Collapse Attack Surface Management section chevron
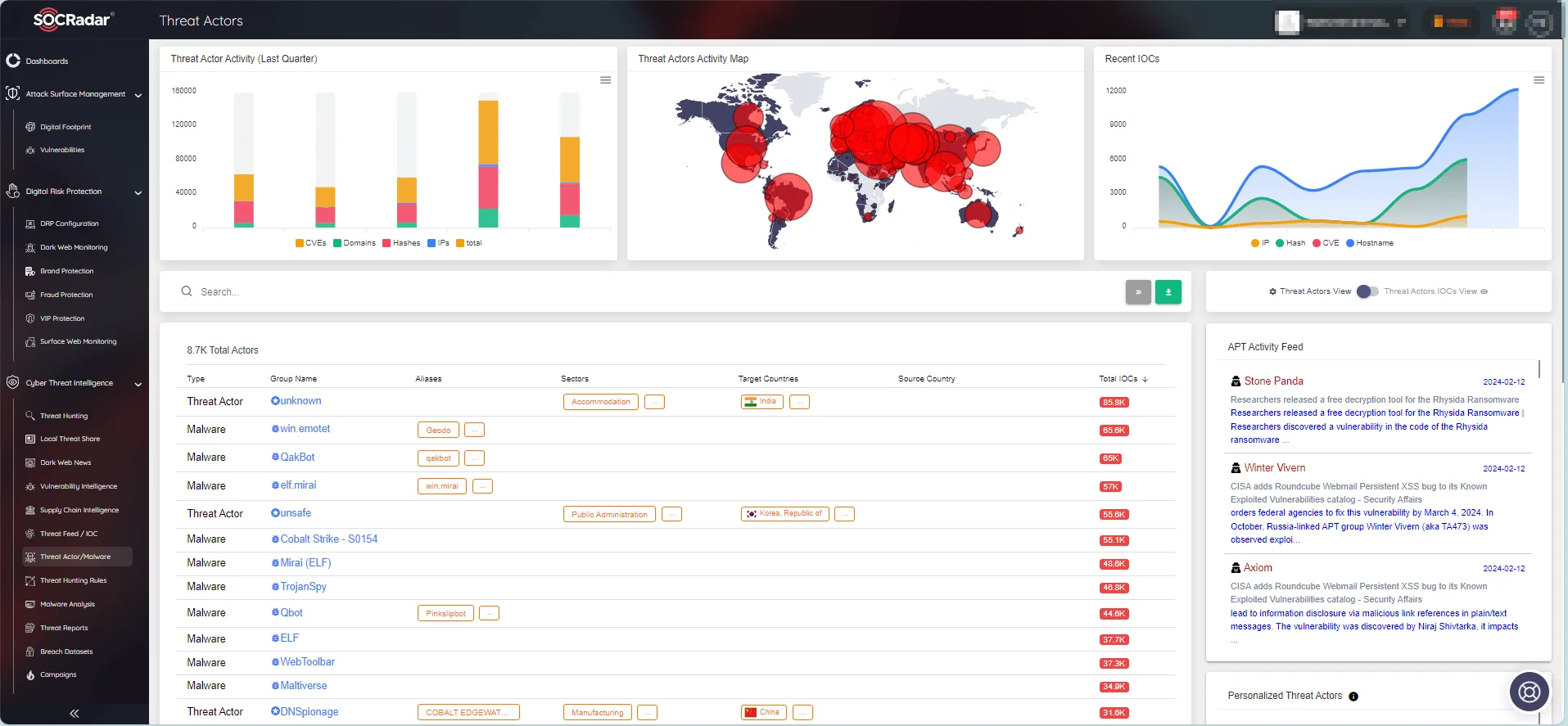1568x726 pixels. click(x=138, y=95)
